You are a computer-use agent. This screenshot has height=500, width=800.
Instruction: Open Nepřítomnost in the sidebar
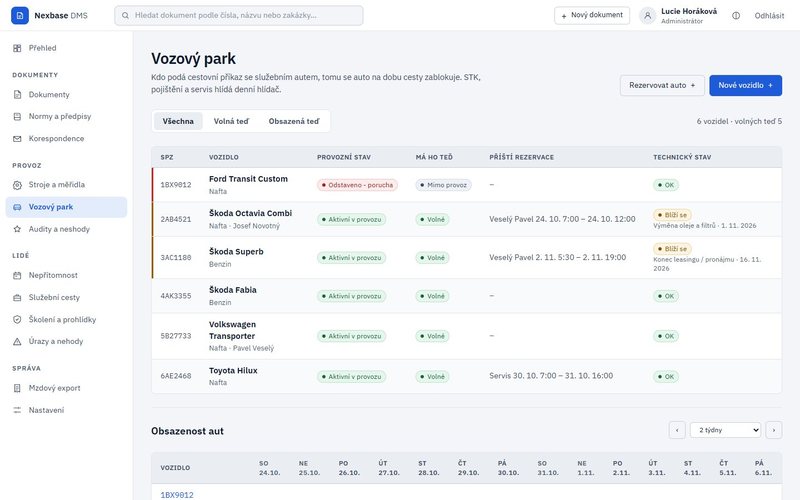[66, 276]
